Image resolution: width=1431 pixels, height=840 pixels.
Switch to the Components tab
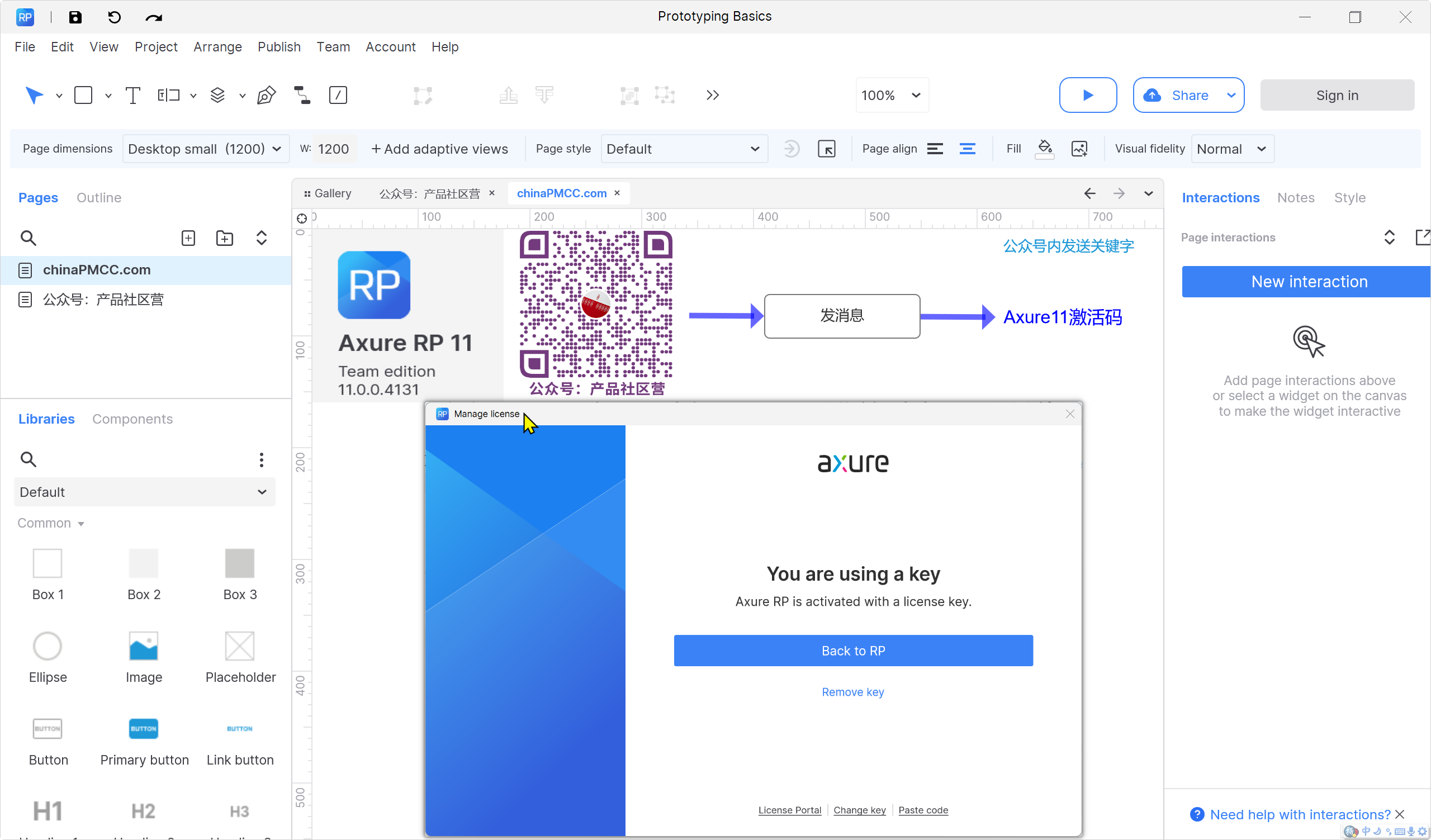pyautogui.click(x=132, y=419)
